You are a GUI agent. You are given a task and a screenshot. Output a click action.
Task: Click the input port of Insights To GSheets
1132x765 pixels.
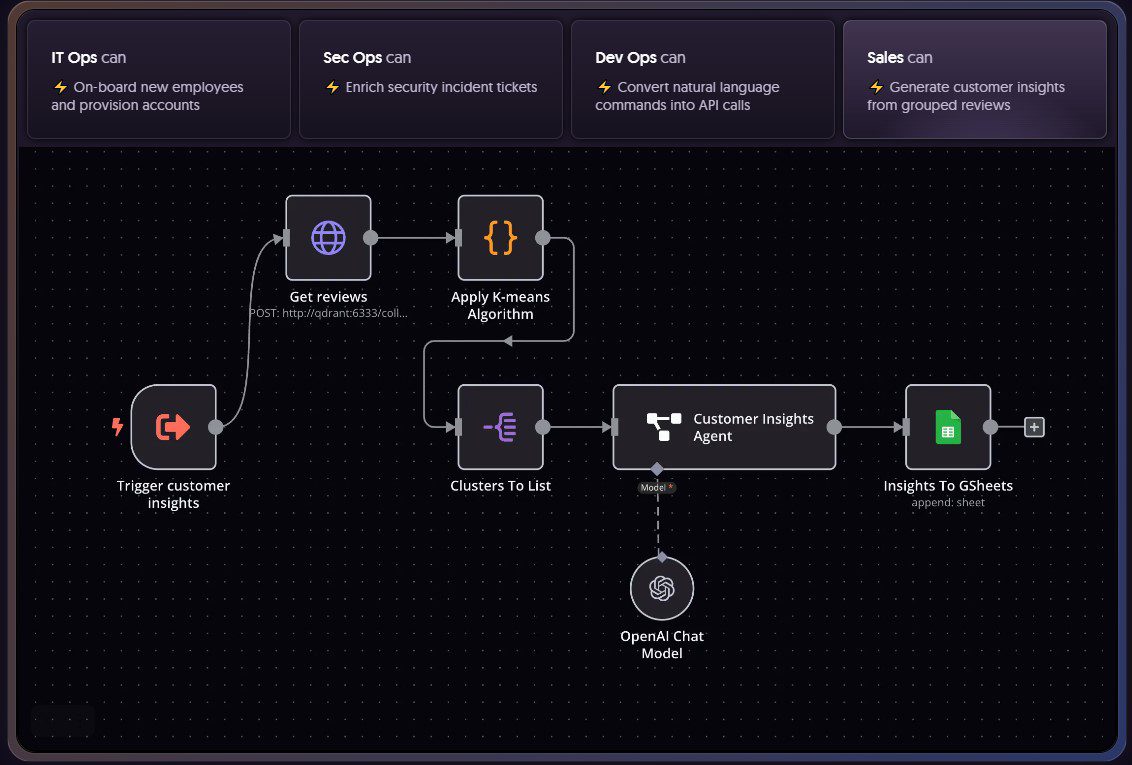pyautogui.click(x=906, y=427)
